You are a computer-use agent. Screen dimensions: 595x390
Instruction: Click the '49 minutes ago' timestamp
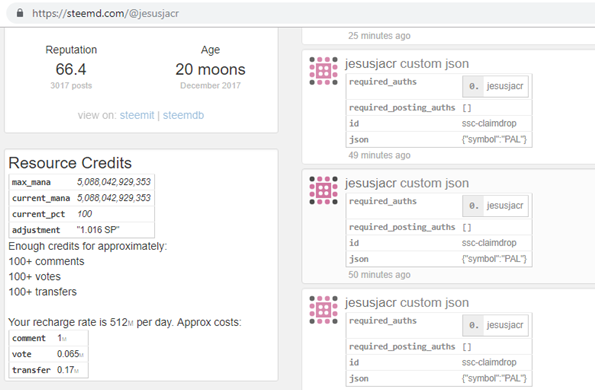click(x=379, y=155)
